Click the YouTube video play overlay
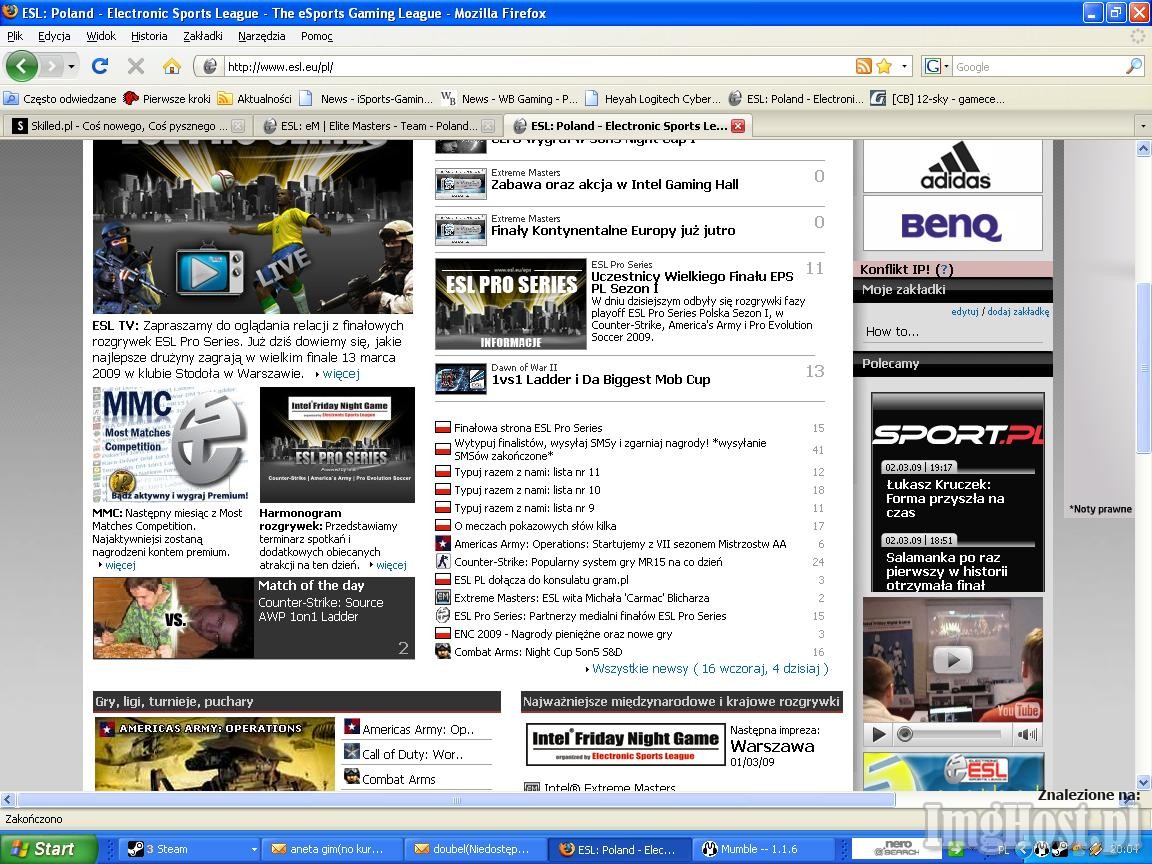This screenshot has height=864, width=1152. pos(953,660)
